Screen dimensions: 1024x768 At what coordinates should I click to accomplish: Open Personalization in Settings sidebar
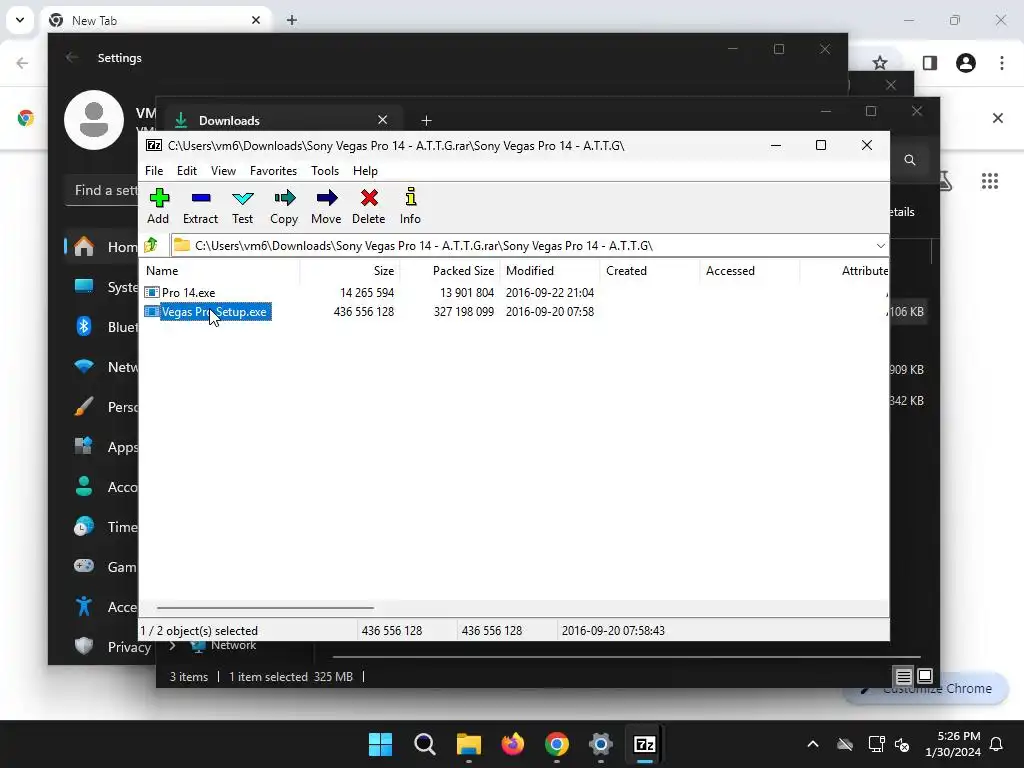[104, 407]
